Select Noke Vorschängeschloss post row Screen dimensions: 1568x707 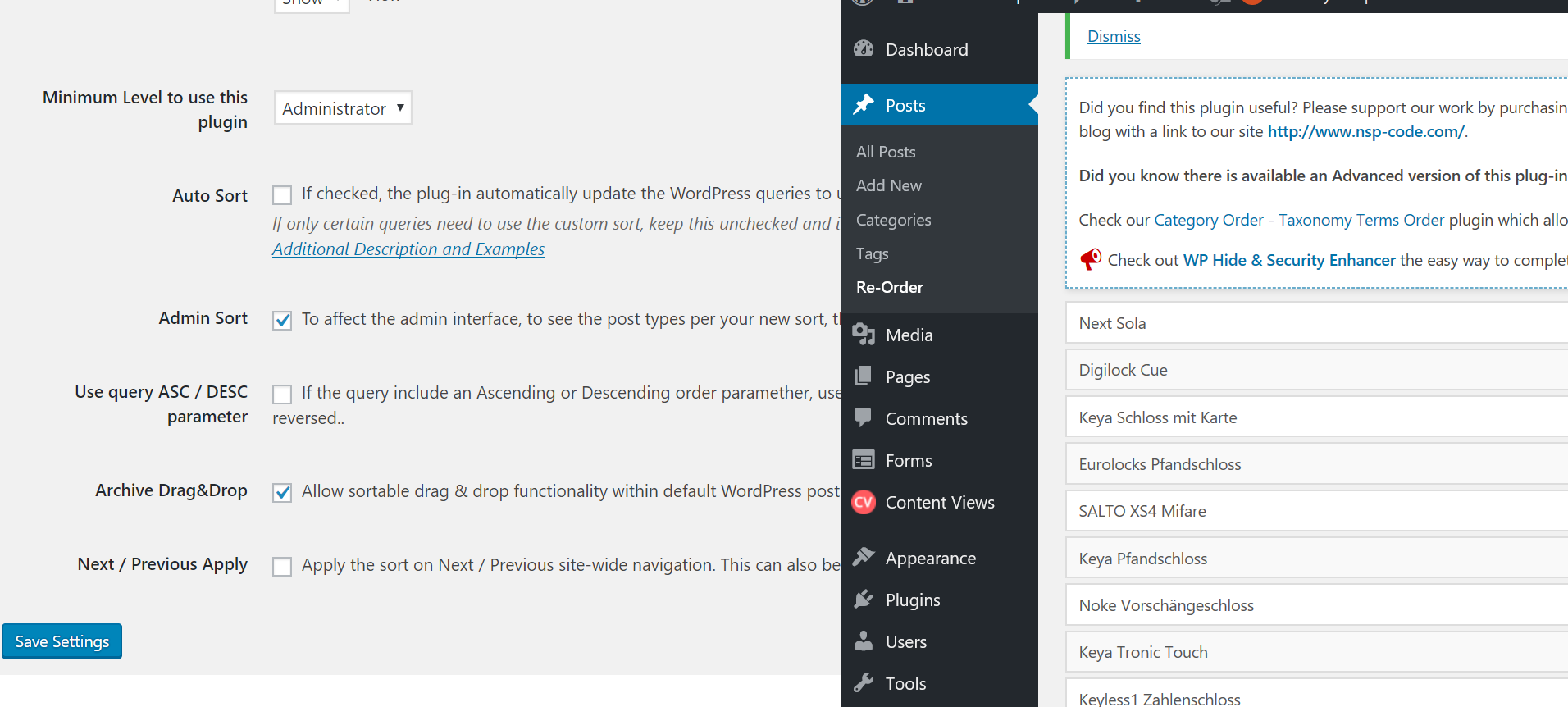[x=1317, y=605]
